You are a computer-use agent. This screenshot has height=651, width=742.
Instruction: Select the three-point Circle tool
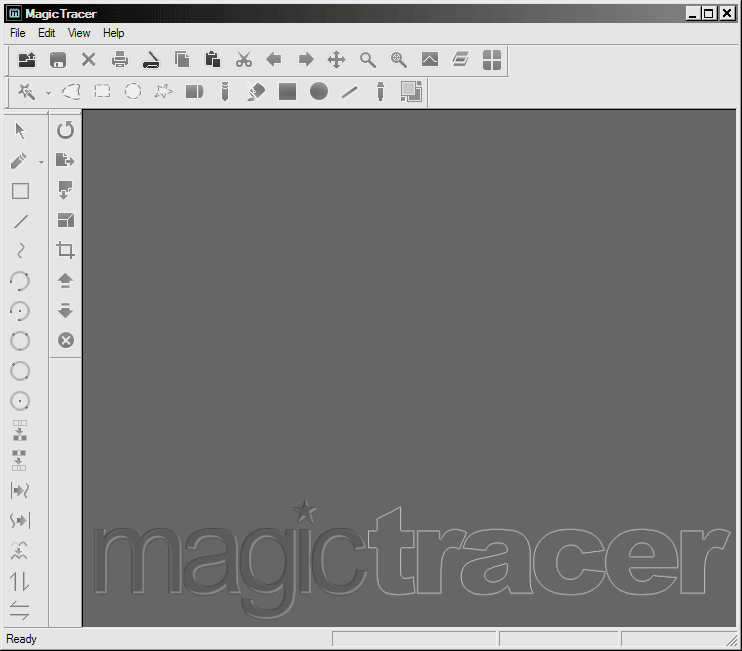coord(20,341)
